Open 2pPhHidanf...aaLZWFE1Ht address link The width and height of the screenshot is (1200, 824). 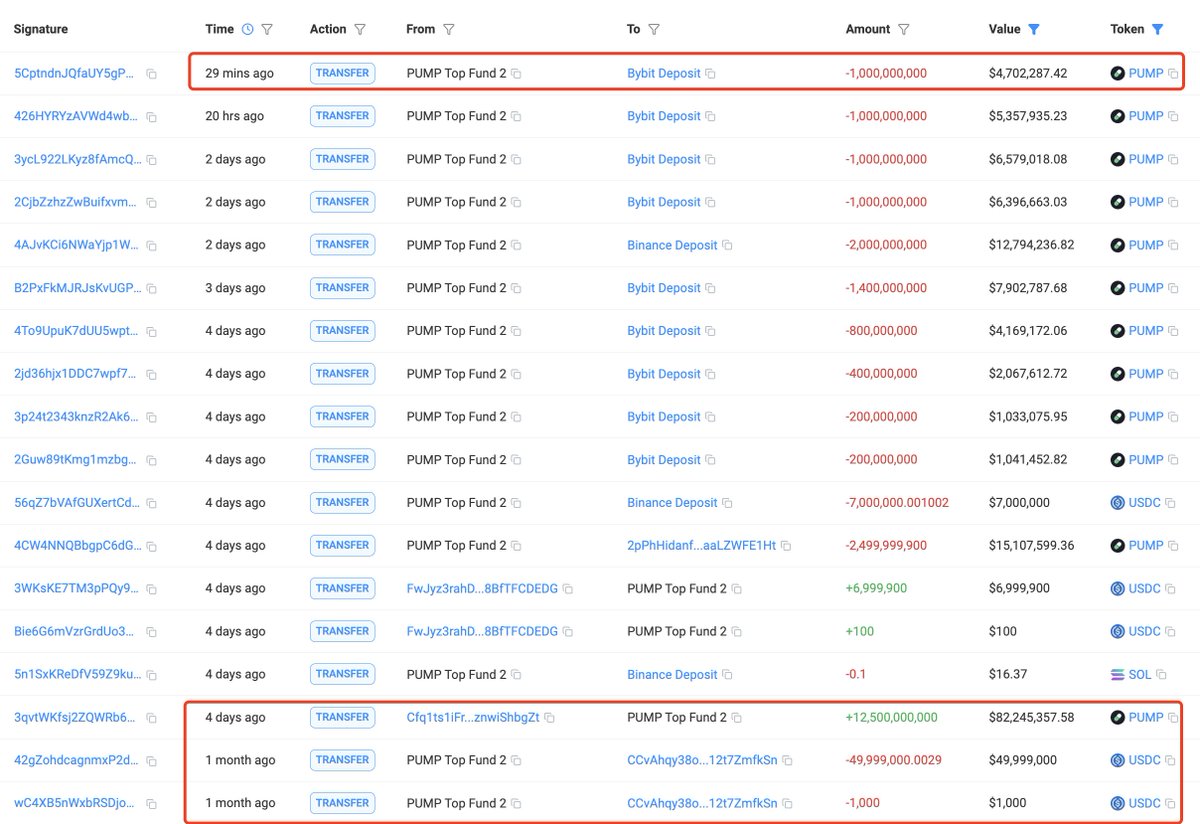(702, 545)
